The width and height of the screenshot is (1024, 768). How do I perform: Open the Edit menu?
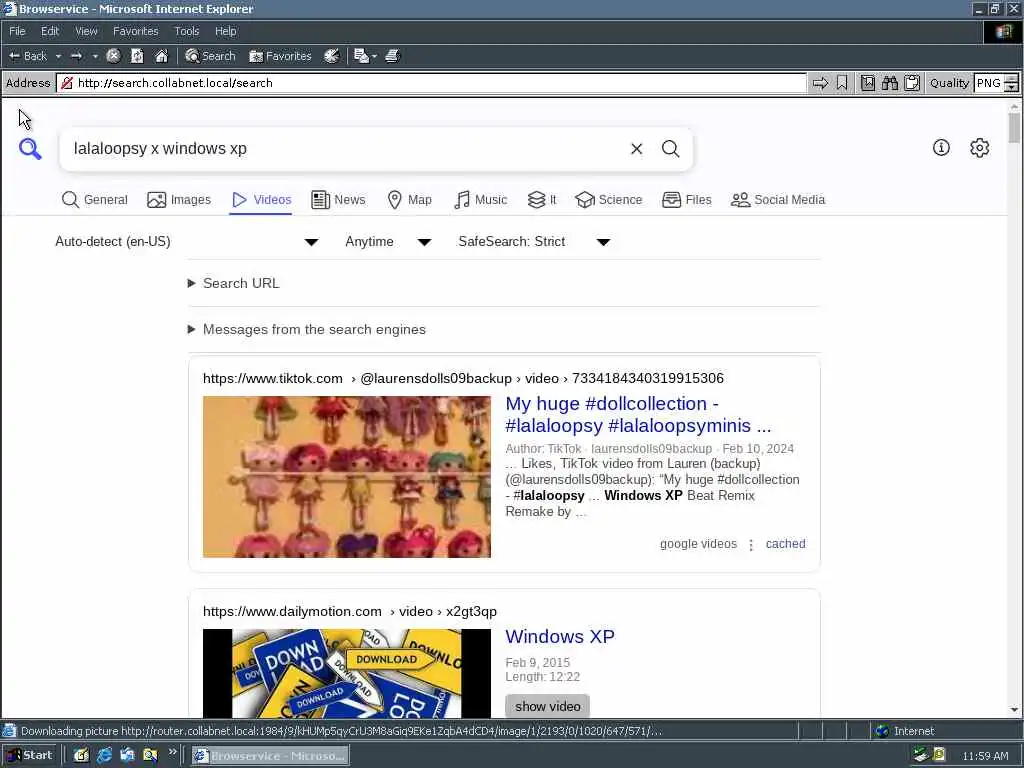(x=50, y=31)
